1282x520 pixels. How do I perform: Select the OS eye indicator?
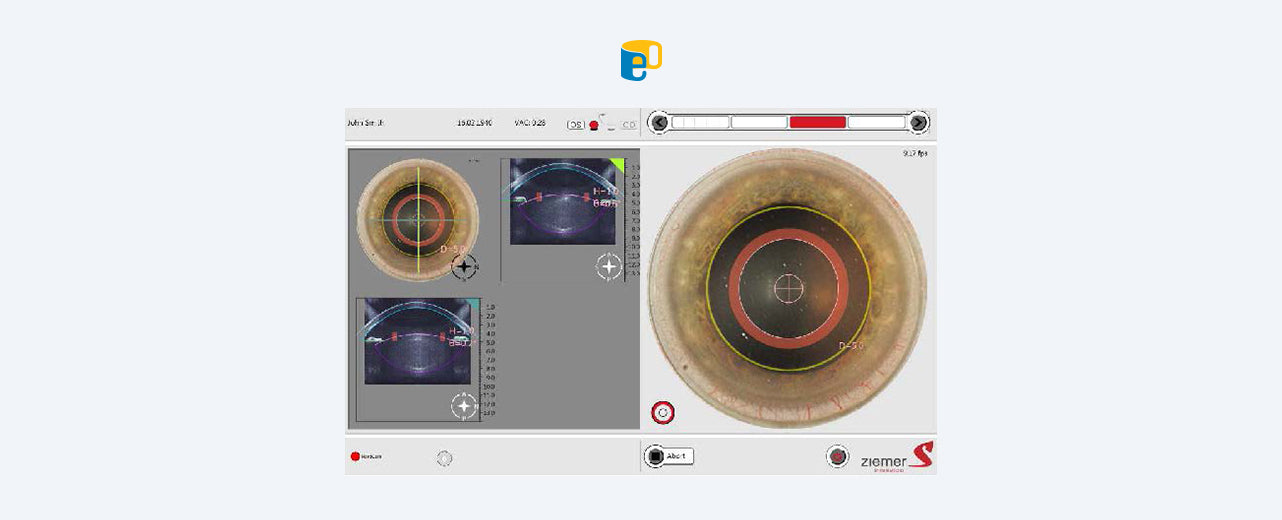[576, 125]
